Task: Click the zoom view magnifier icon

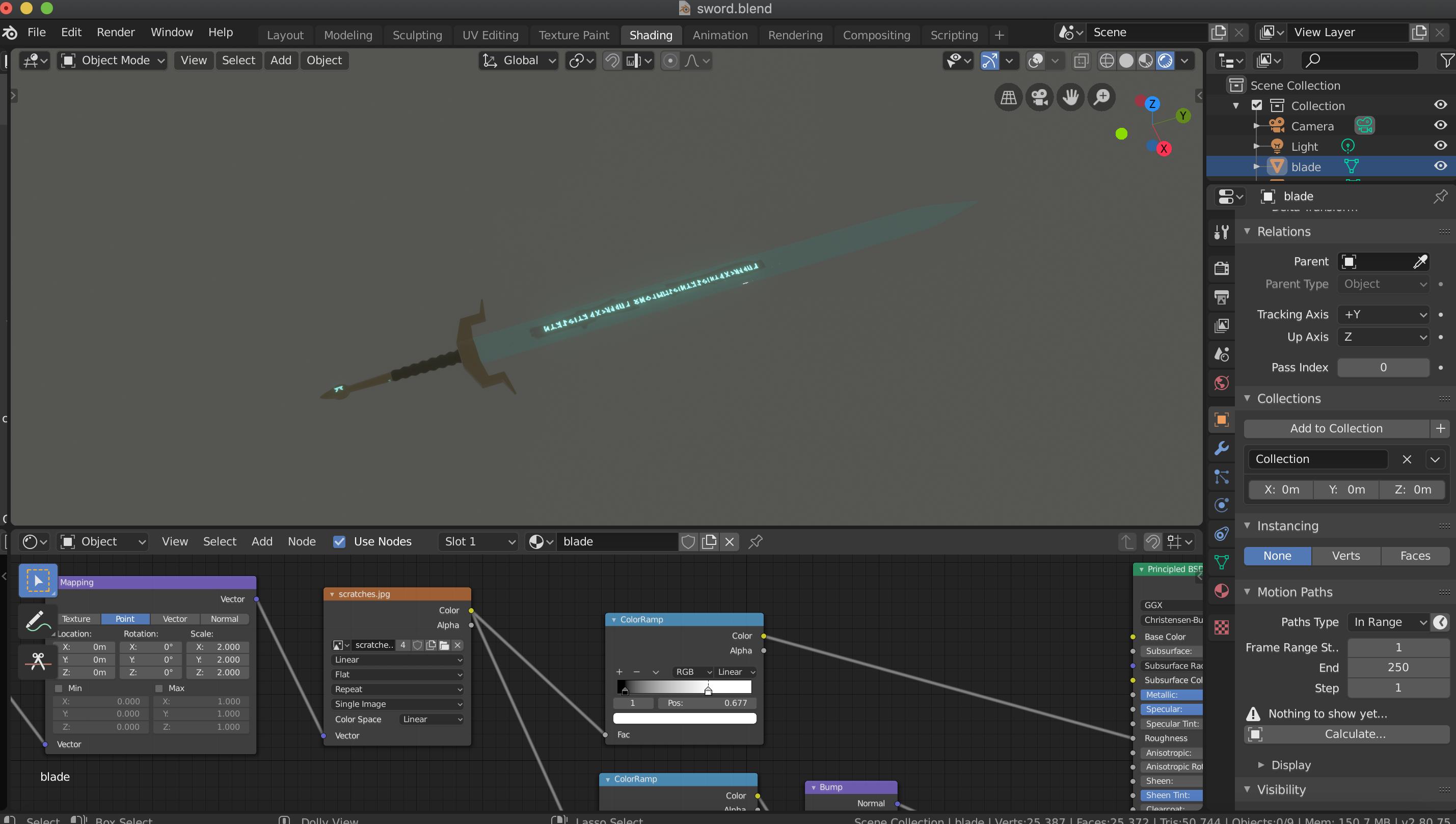Action: (x=1101, y=97)
